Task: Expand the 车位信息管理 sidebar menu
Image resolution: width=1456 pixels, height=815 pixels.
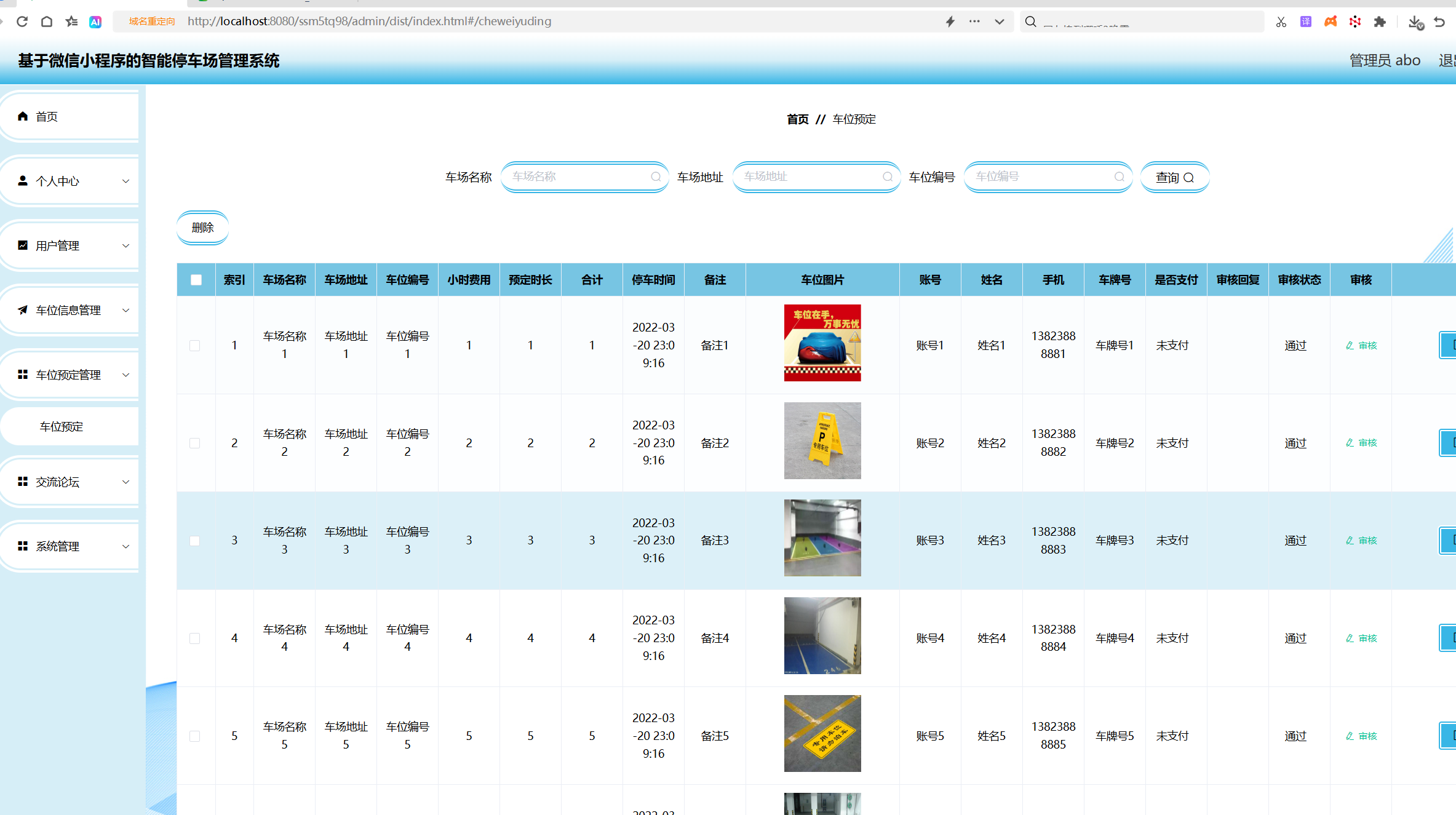Action: point(70,310)
